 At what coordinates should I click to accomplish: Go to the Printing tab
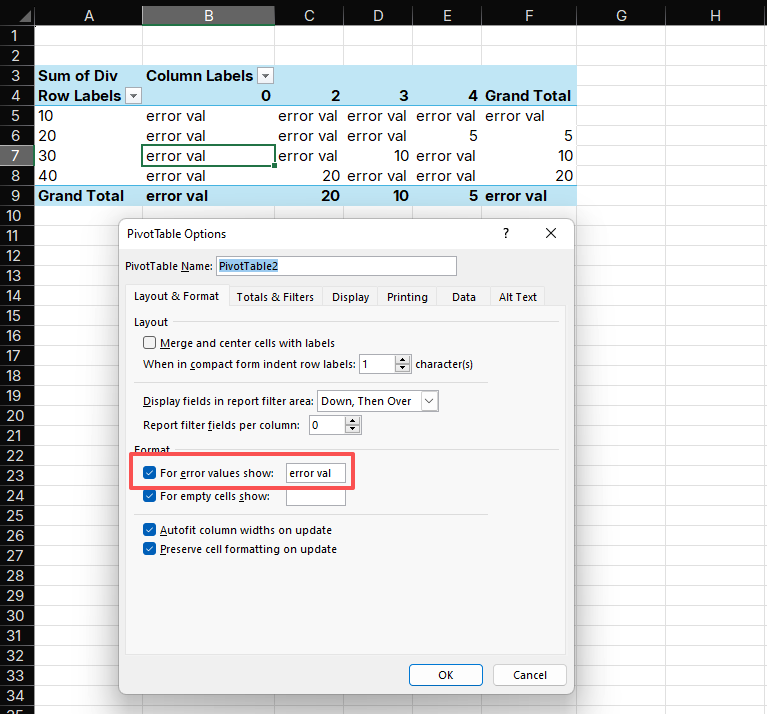[407, 297]
